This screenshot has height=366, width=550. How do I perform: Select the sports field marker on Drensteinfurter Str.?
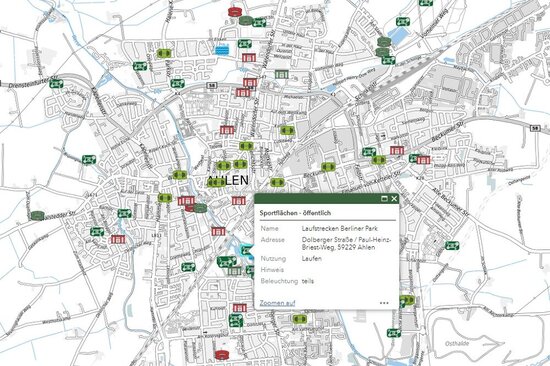[x=56, y=84]
